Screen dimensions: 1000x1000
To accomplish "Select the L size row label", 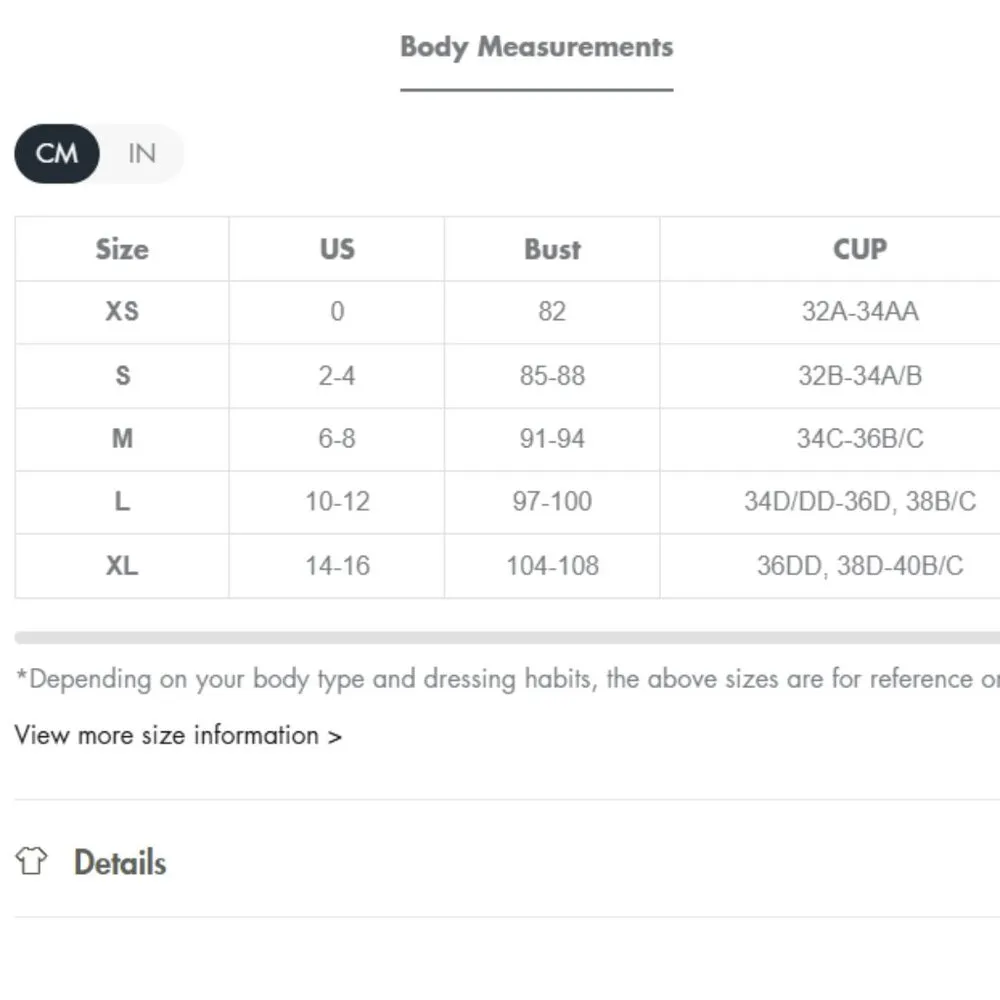I will point(122,502).
